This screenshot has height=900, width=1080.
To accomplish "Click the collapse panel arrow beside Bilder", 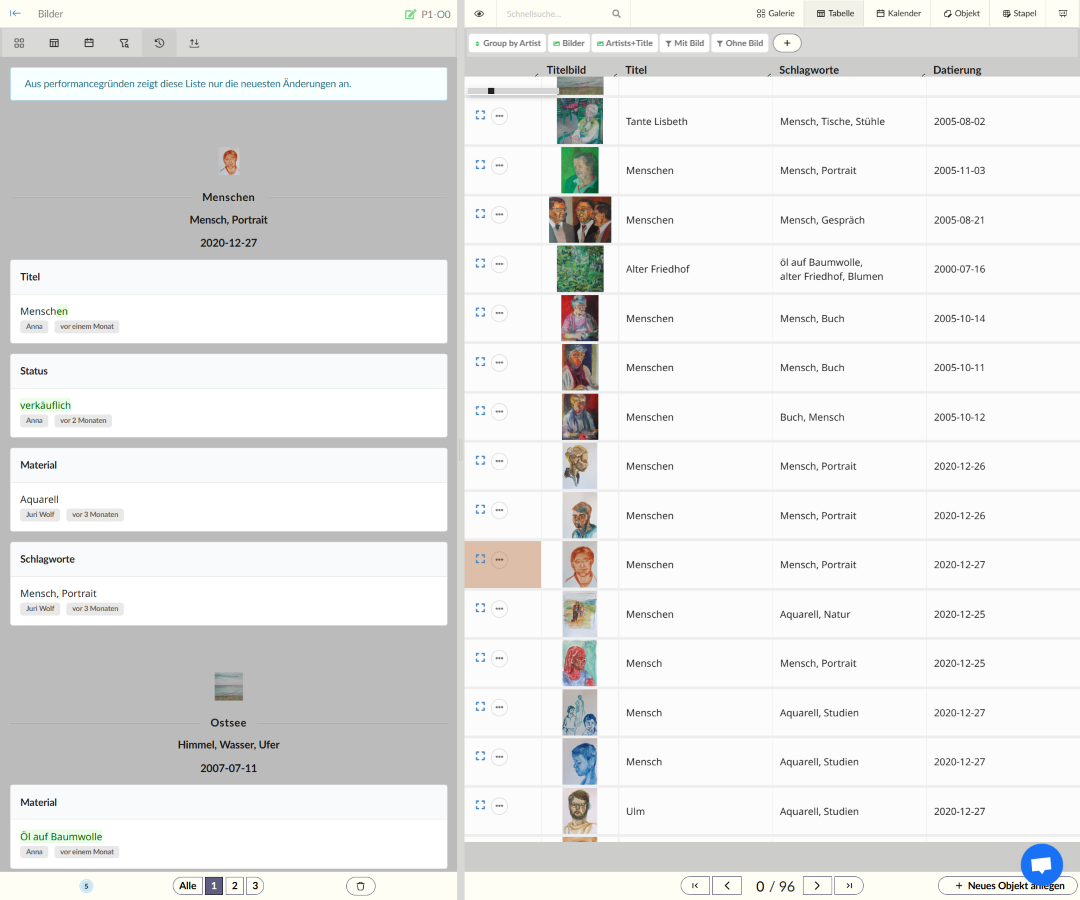I will (x=15, y=14).
